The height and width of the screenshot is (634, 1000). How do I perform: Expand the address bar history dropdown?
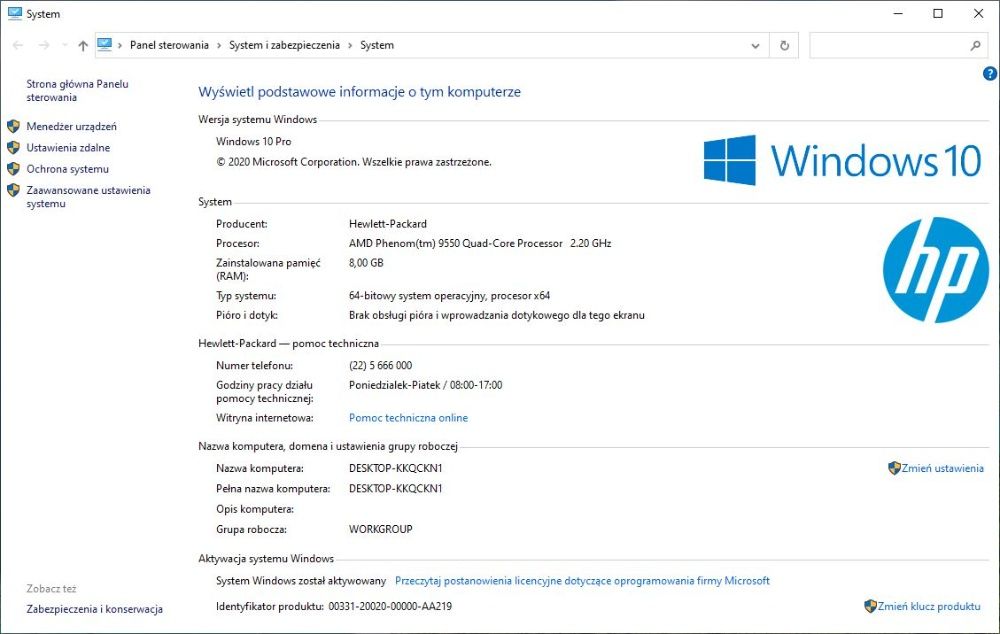[x=755, y=46]
